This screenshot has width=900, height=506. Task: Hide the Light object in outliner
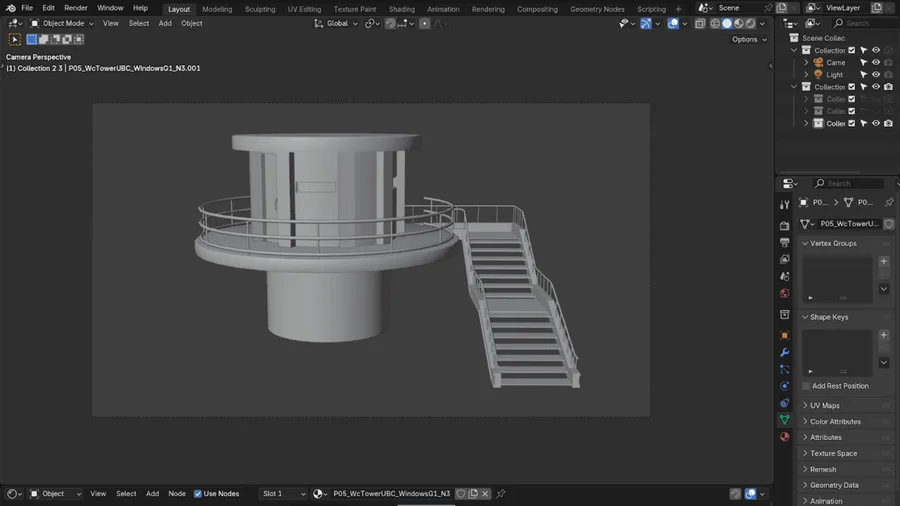tap(876, 75)
